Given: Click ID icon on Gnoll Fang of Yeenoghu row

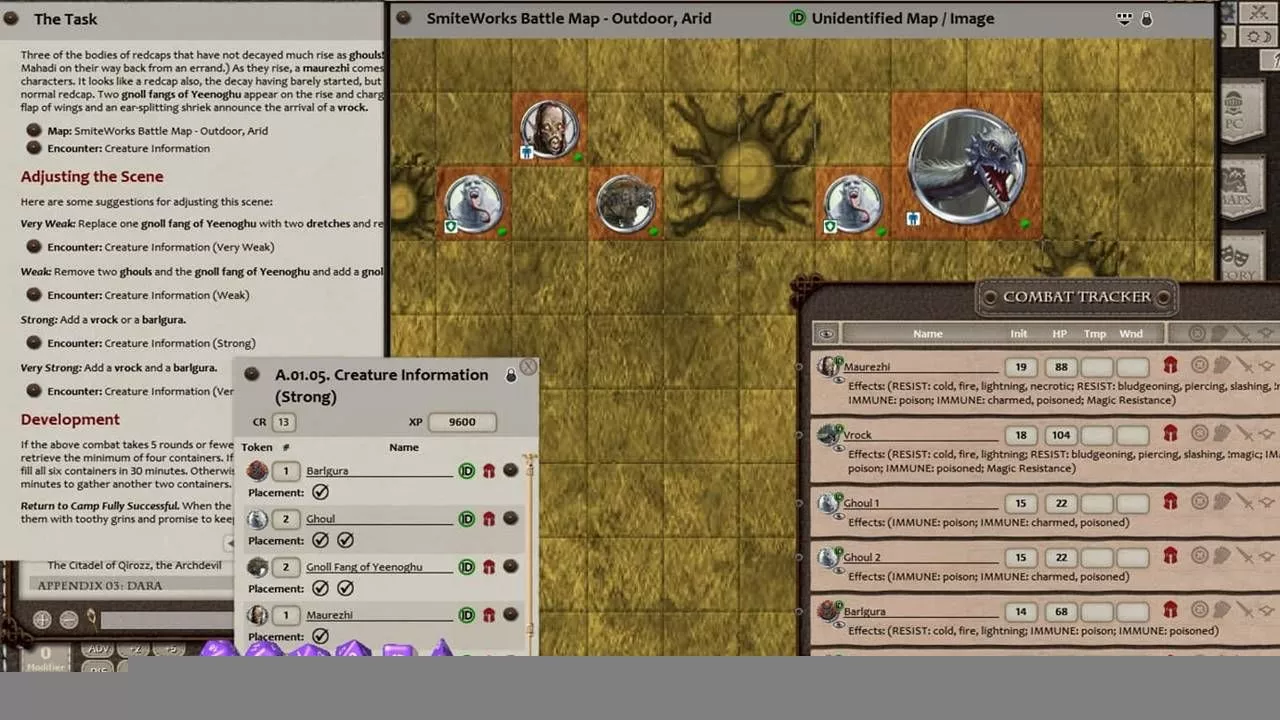Looking at the screenshot, I should click(x=466, y=566).
